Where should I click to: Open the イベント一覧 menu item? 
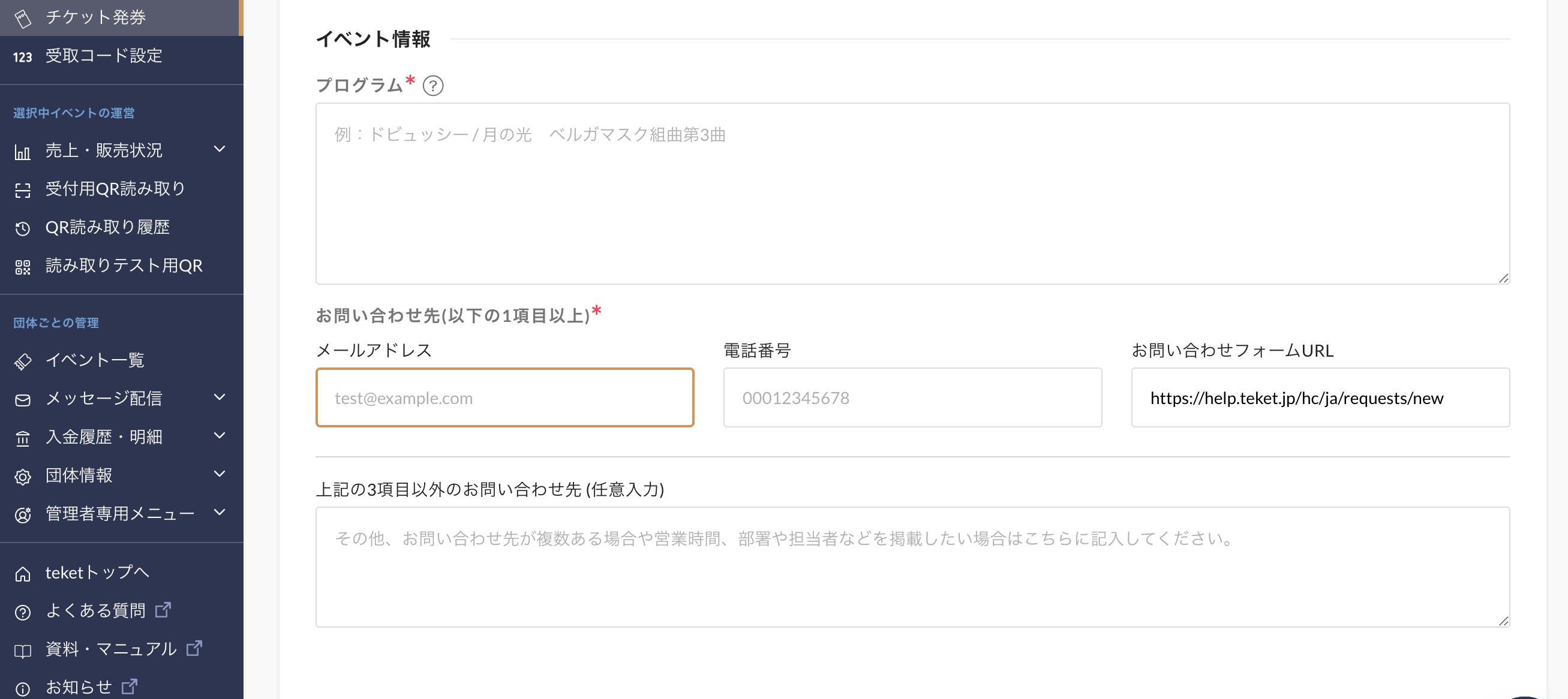click(x=94, y=360)
